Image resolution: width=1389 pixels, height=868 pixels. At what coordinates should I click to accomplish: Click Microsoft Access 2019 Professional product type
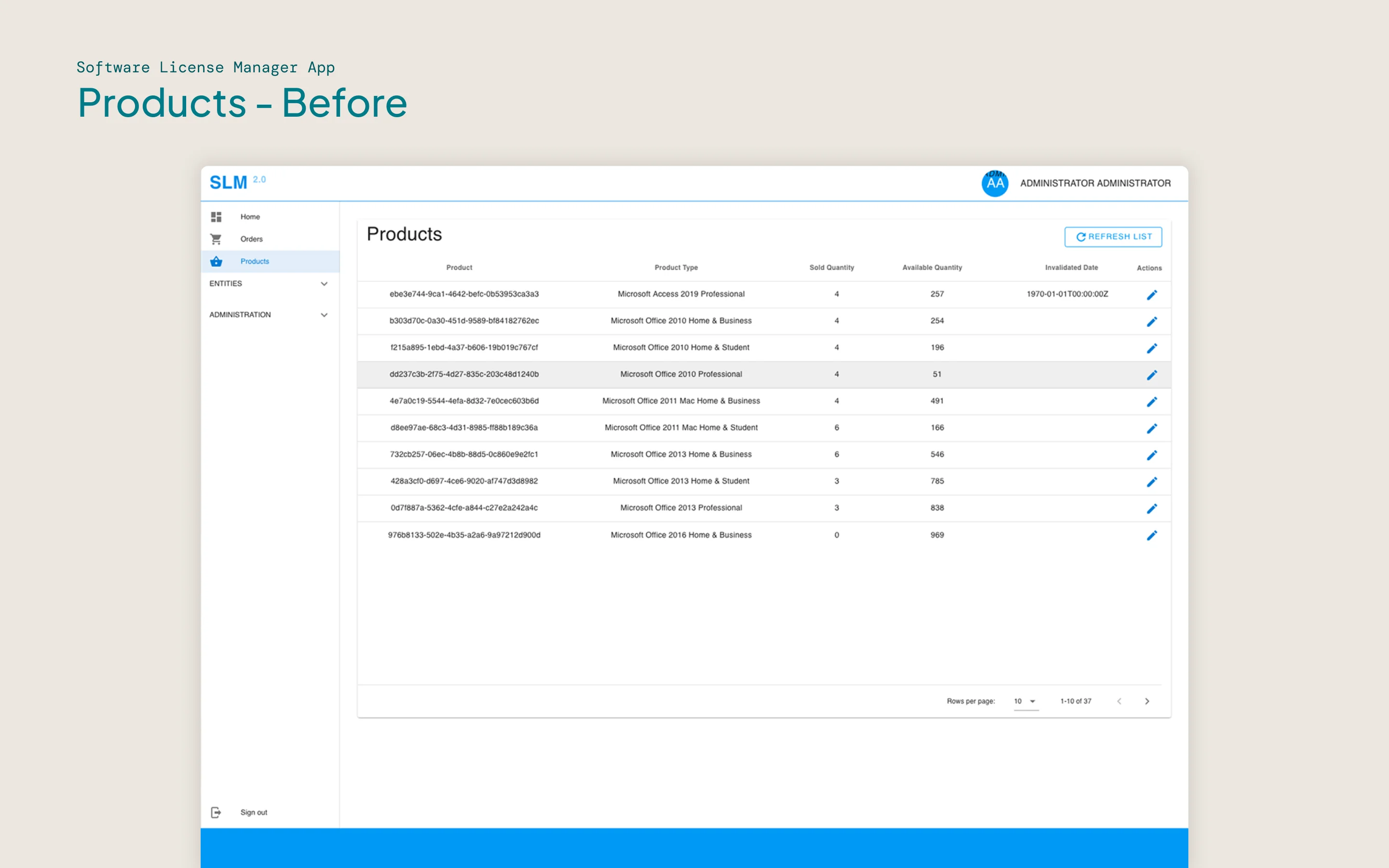681,294
